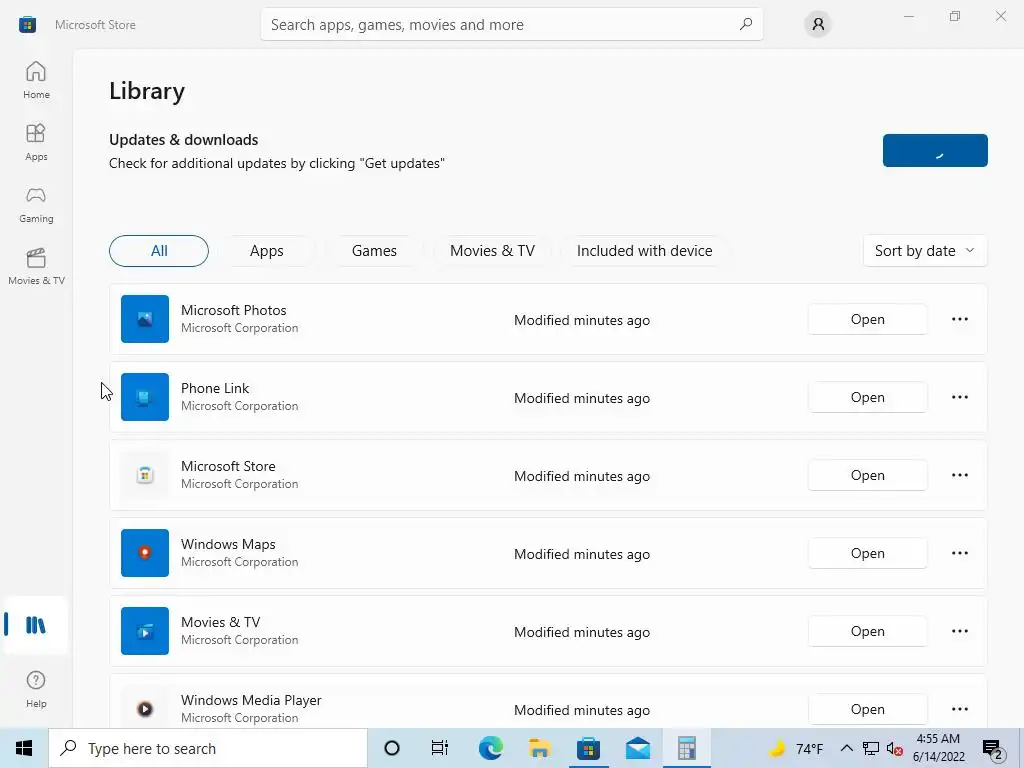Open the Apps section in sidebar
This screenshot has width=1024, height=768.
pyautogui.click(x=36, y=142)
